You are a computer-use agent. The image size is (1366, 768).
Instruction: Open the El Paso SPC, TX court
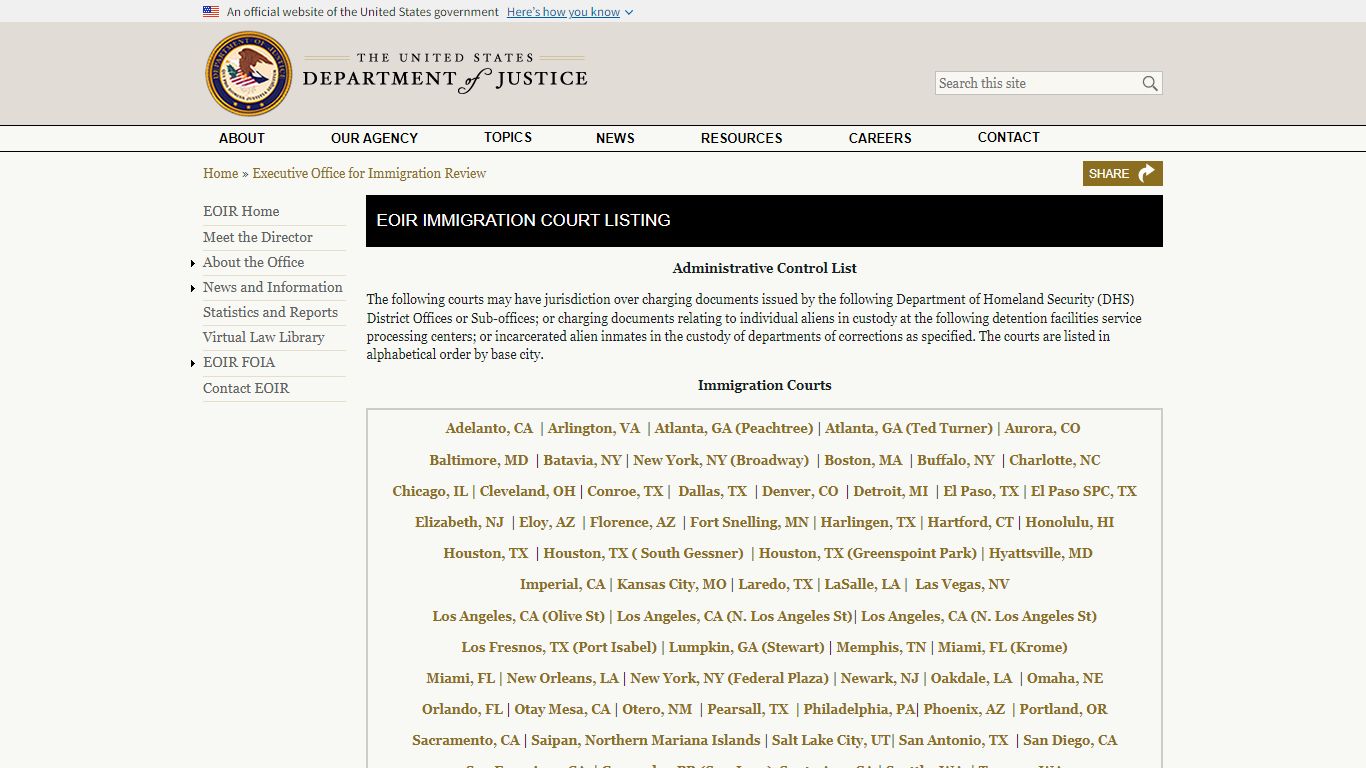[x=1084, y=491]
